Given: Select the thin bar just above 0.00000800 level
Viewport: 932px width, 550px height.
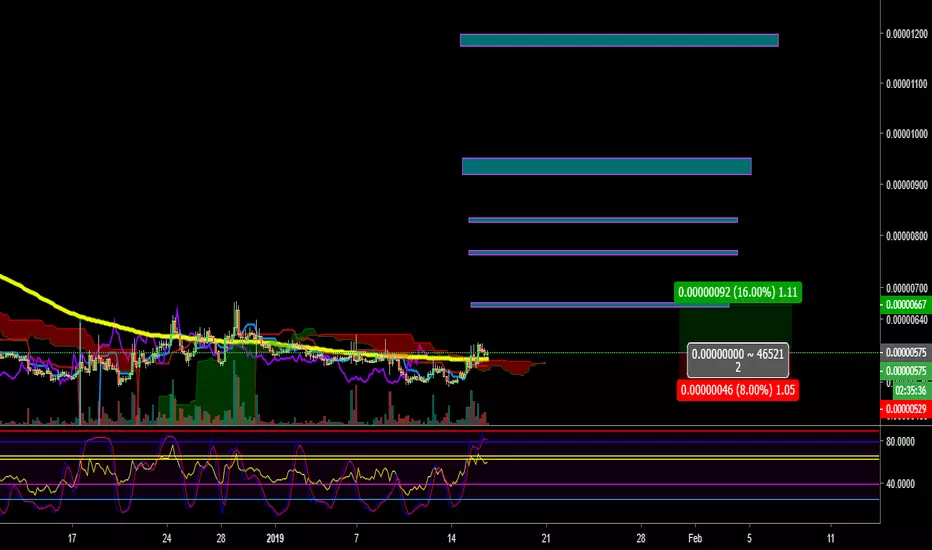Looking at the screenshot, I should tap(603, 220).
